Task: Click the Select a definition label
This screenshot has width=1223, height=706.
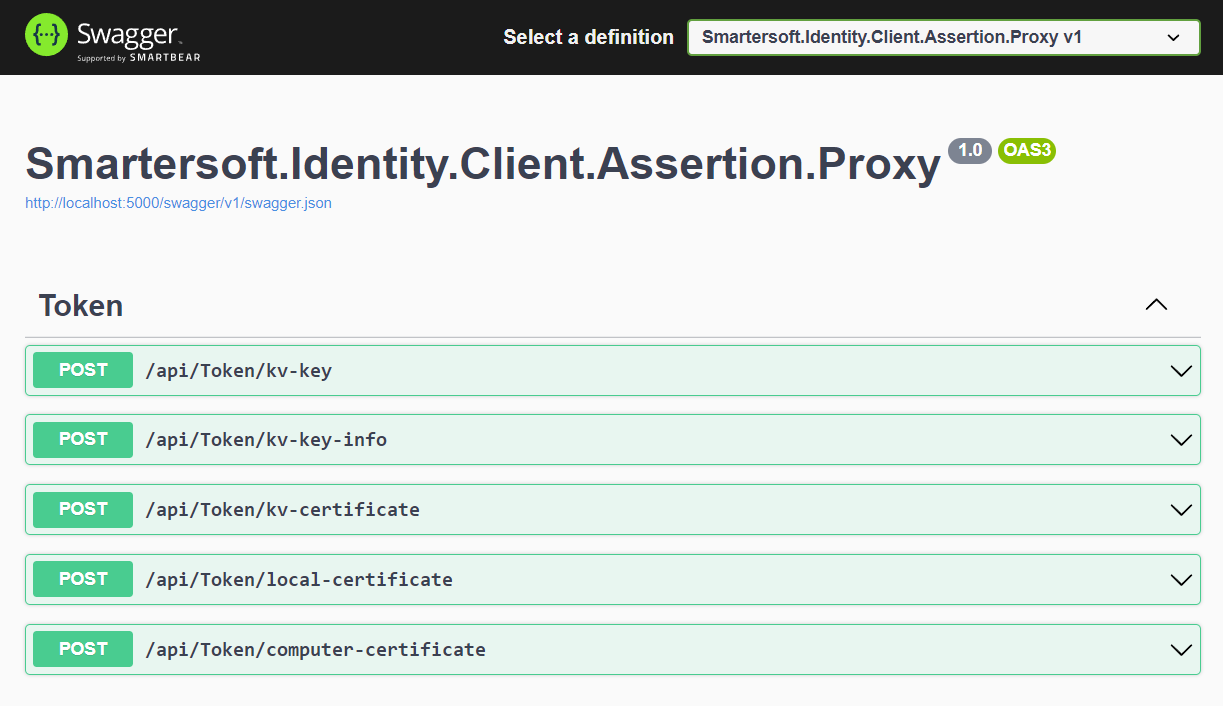Action: click(x=588, y=37)
